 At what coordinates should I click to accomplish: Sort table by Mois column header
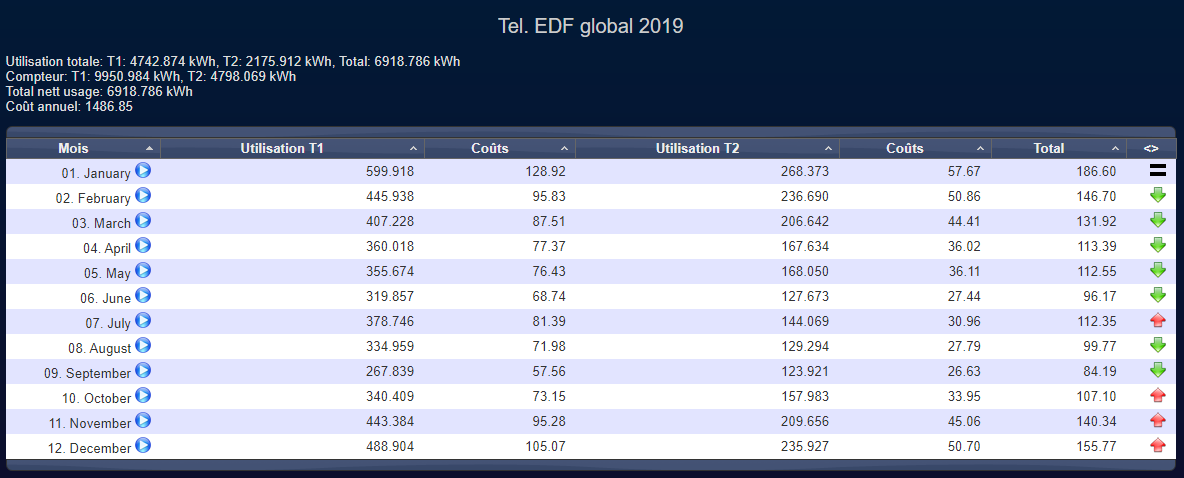pyautogui.click(x=83, y=149)
